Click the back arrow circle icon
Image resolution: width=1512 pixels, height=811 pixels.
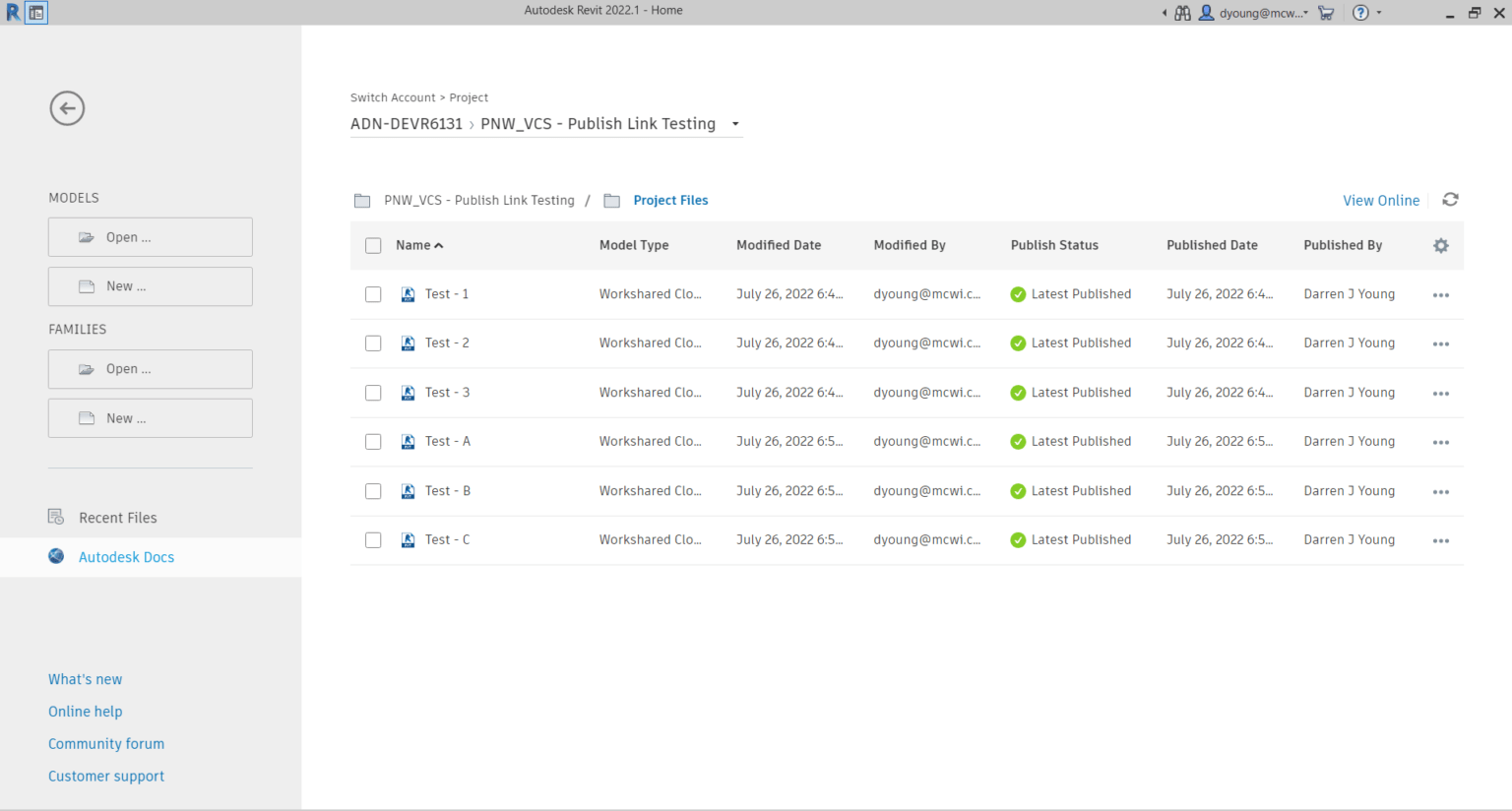click(x=67, y=108)
